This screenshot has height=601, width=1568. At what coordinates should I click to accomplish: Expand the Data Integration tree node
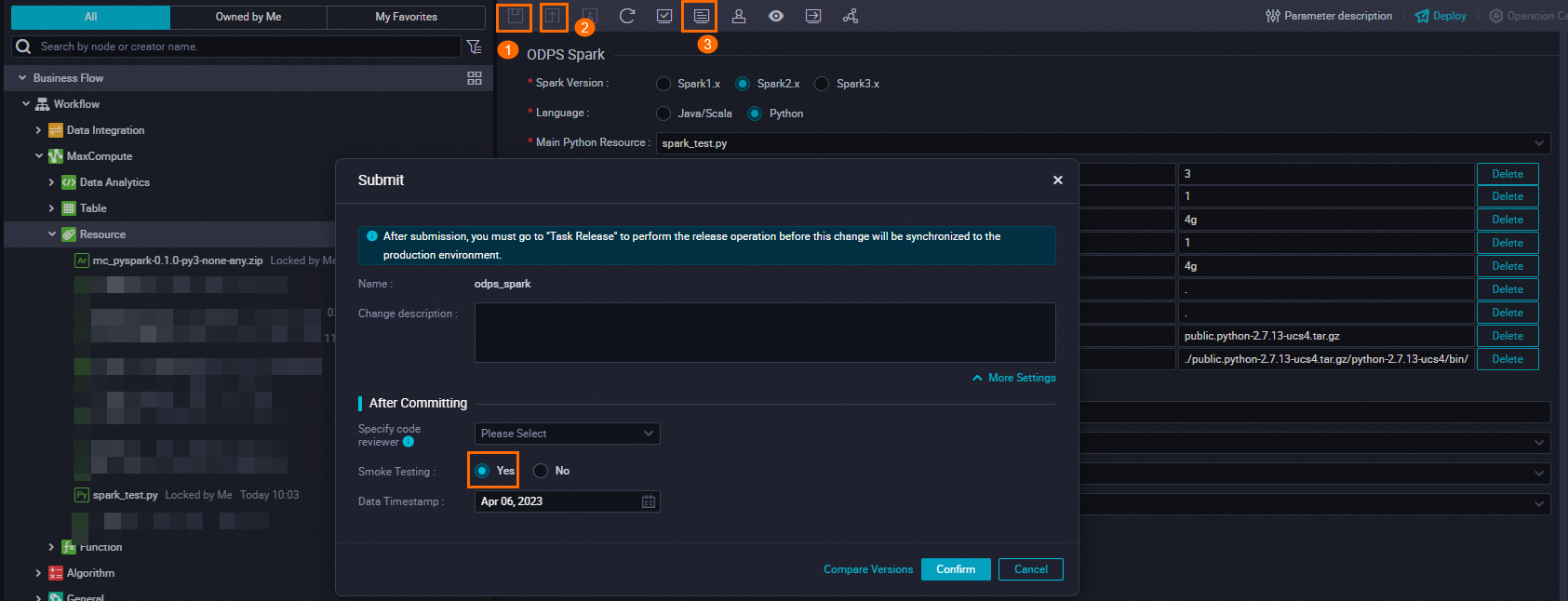tap(38, 130)
